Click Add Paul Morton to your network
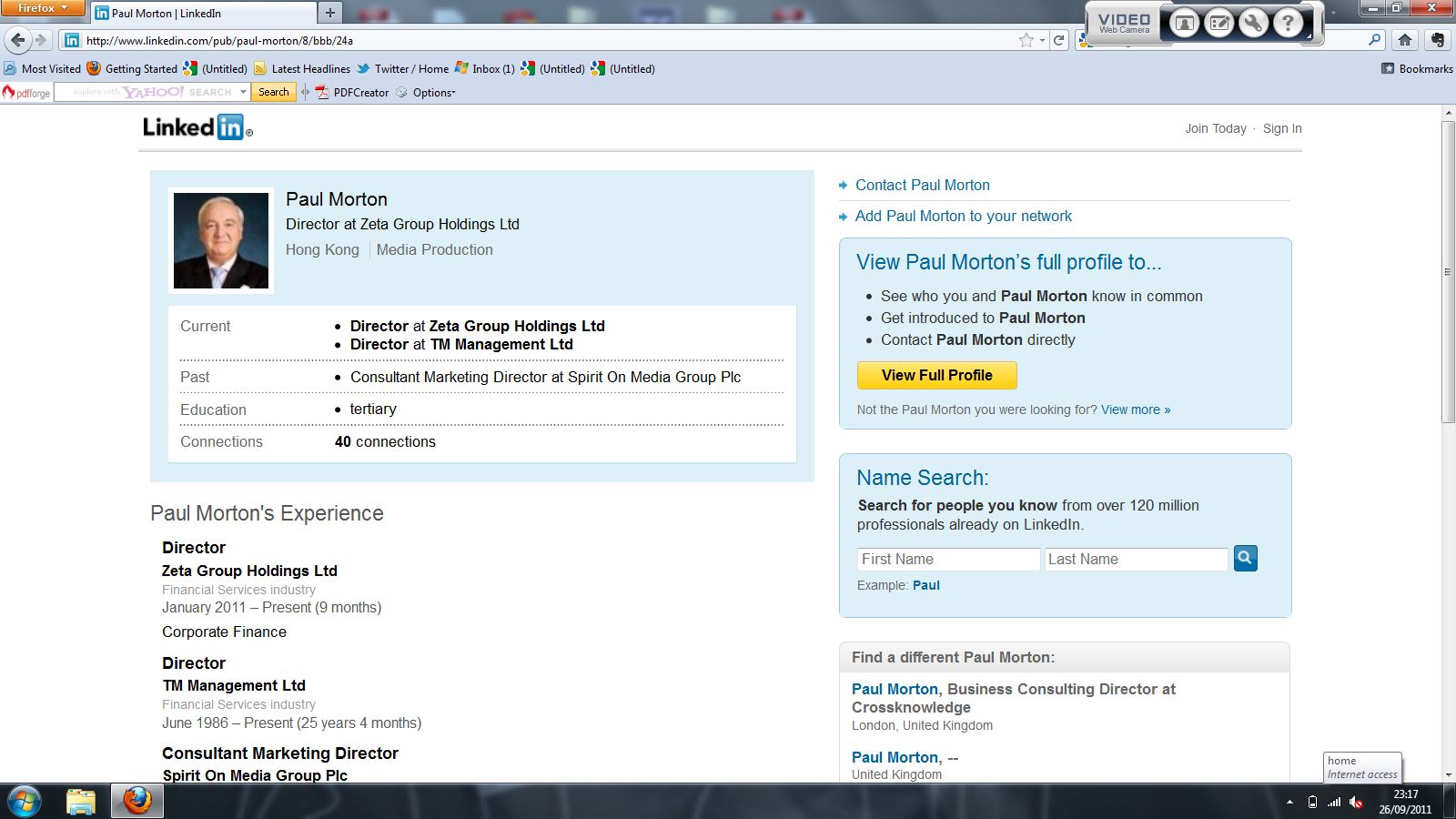This screenshot has height=819, width=1456. pos(964,216)
